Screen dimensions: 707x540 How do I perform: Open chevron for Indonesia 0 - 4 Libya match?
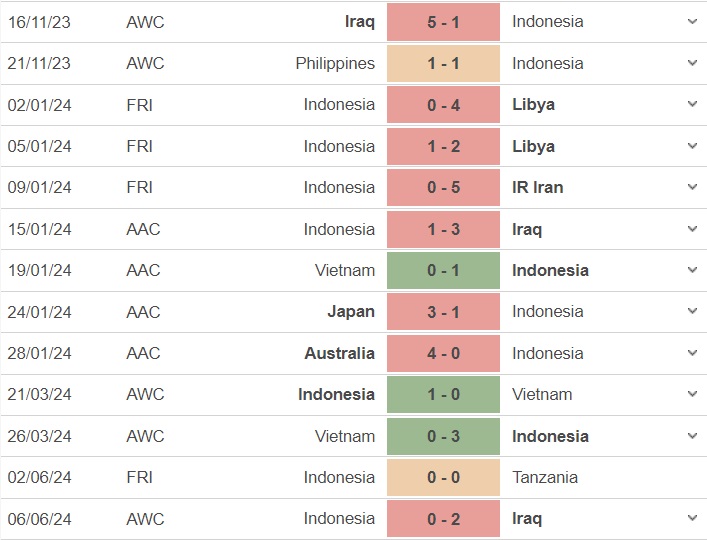[x=692, y=104]
